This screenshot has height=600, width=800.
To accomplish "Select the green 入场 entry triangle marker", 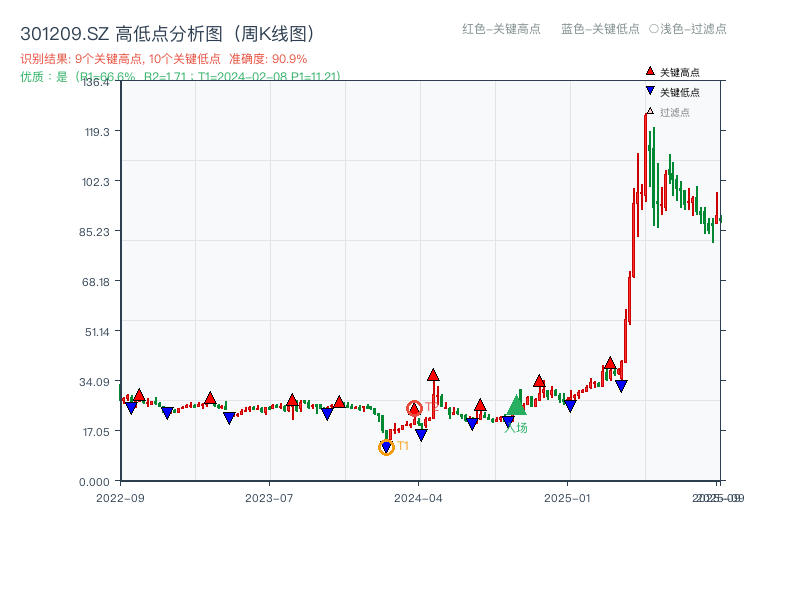I will click(x=517, y=407).
